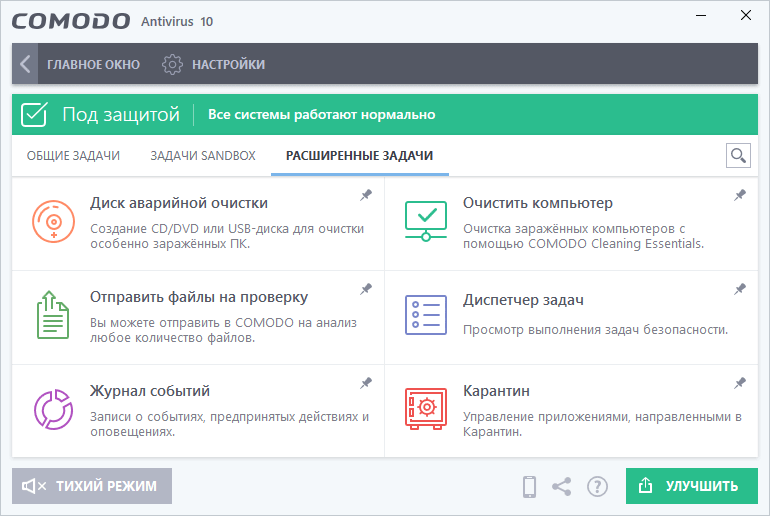Click the search magnifier icon
Viewport: 770px width, 516px height.
[738, 156]
